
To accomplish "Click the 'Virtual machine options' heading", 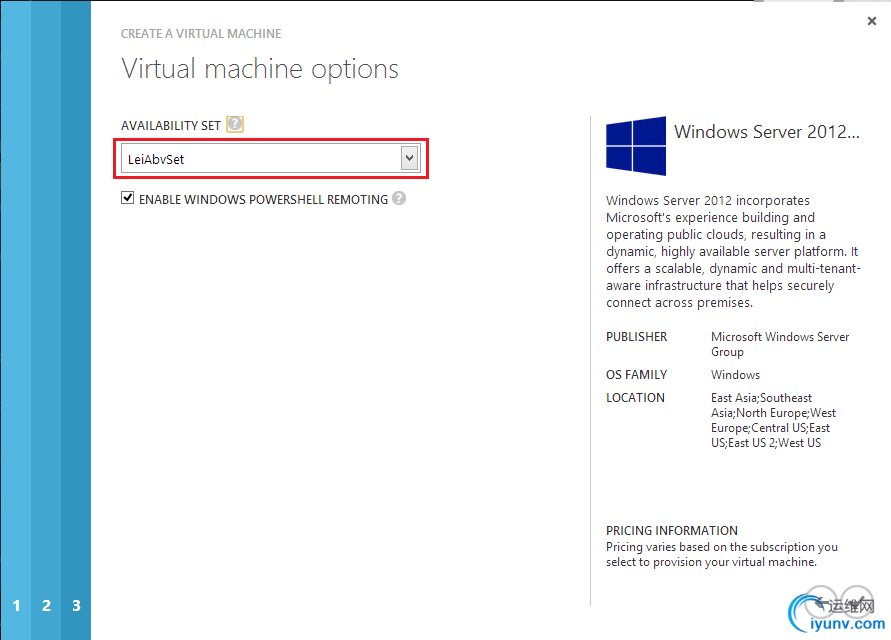I will click(260, 69).
